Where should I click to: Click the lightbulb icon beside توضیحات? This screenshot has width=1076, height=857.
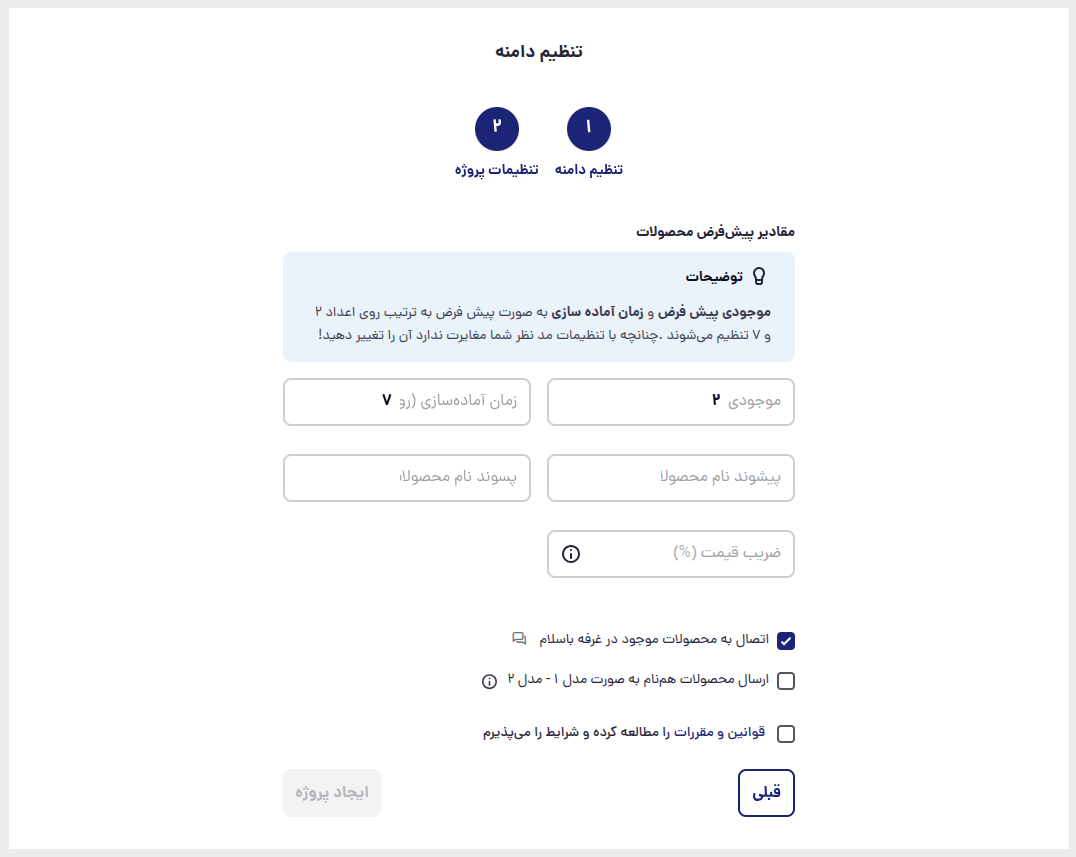coord(758,276)
